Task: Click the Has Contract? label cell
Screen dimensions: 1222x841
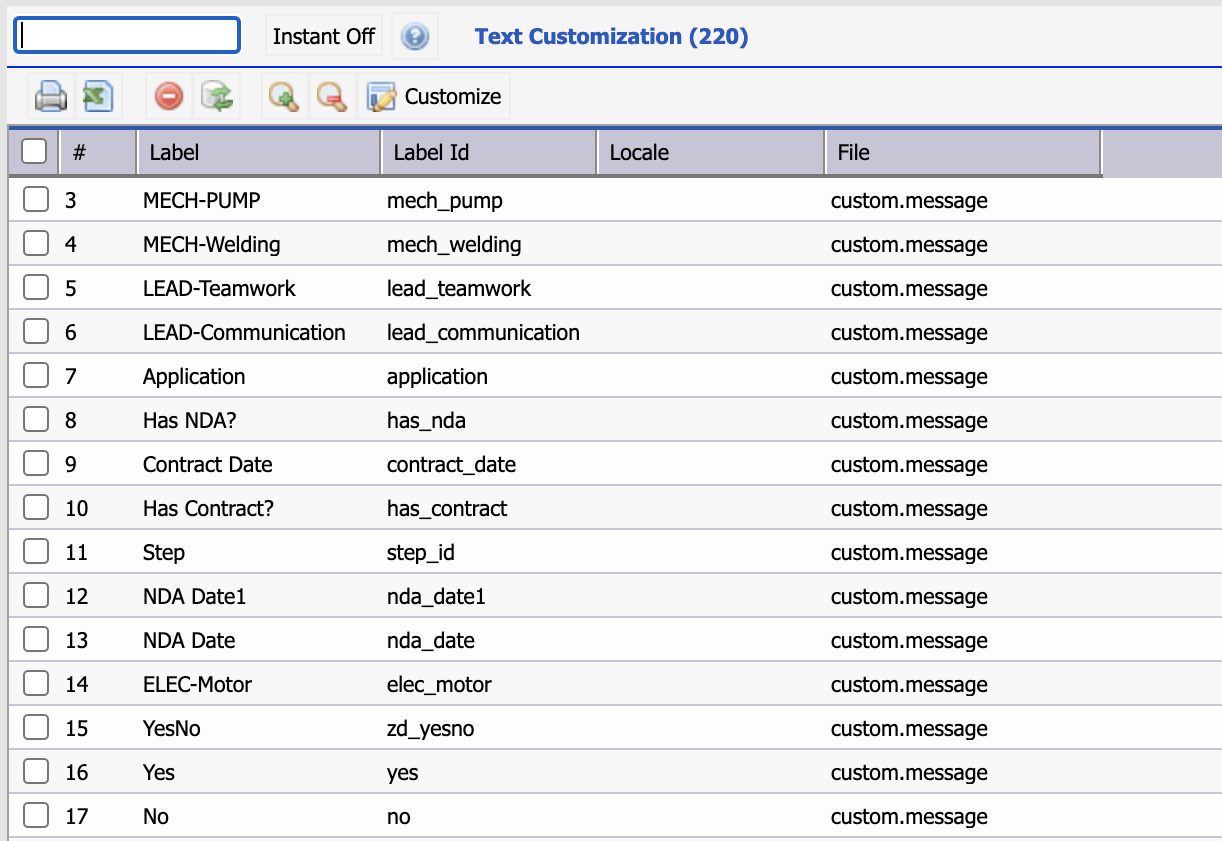Action: (208, 509)
